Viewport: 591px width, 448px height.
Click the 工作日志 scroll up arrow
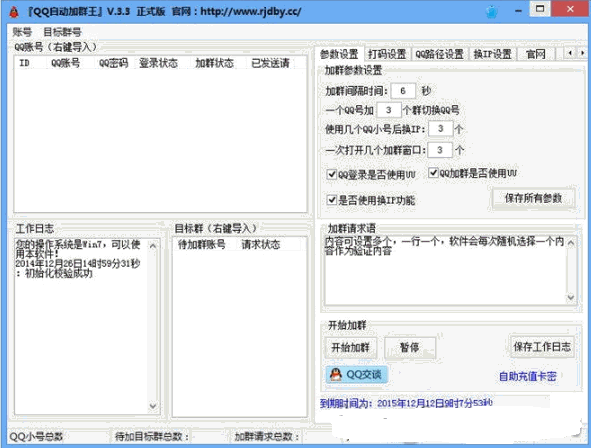[153, 246]
